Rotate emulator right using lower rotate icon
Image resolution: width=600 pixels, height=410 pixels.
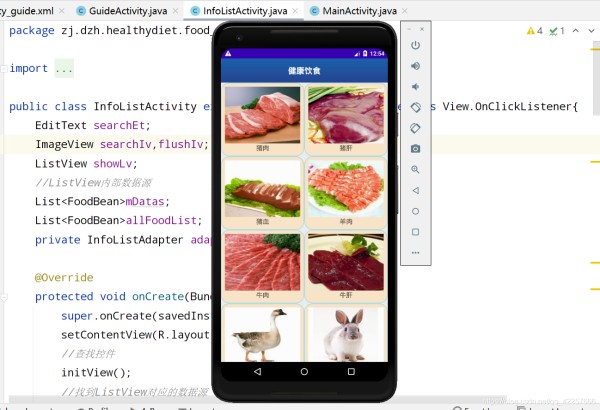point(416,128)
